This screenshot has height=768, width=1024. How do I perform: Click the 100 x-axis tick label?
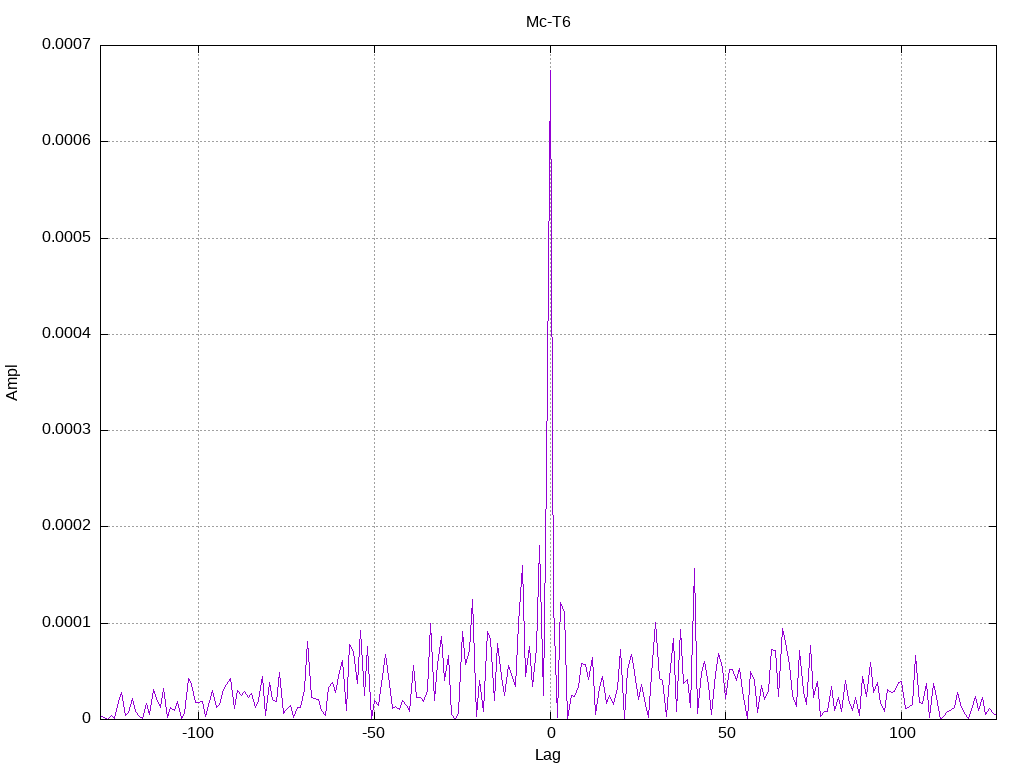click(902, 733)
